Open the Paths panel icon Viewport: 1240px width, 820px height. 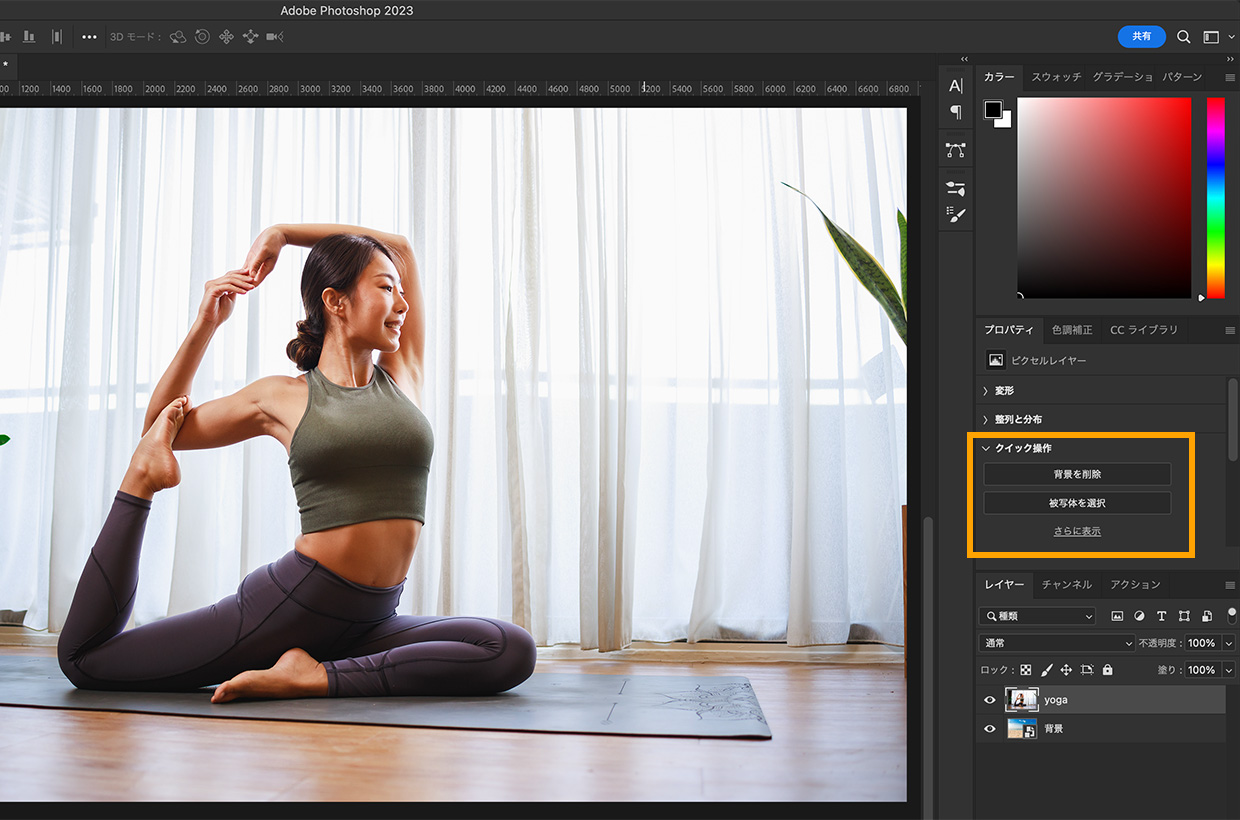pos(956,150)
